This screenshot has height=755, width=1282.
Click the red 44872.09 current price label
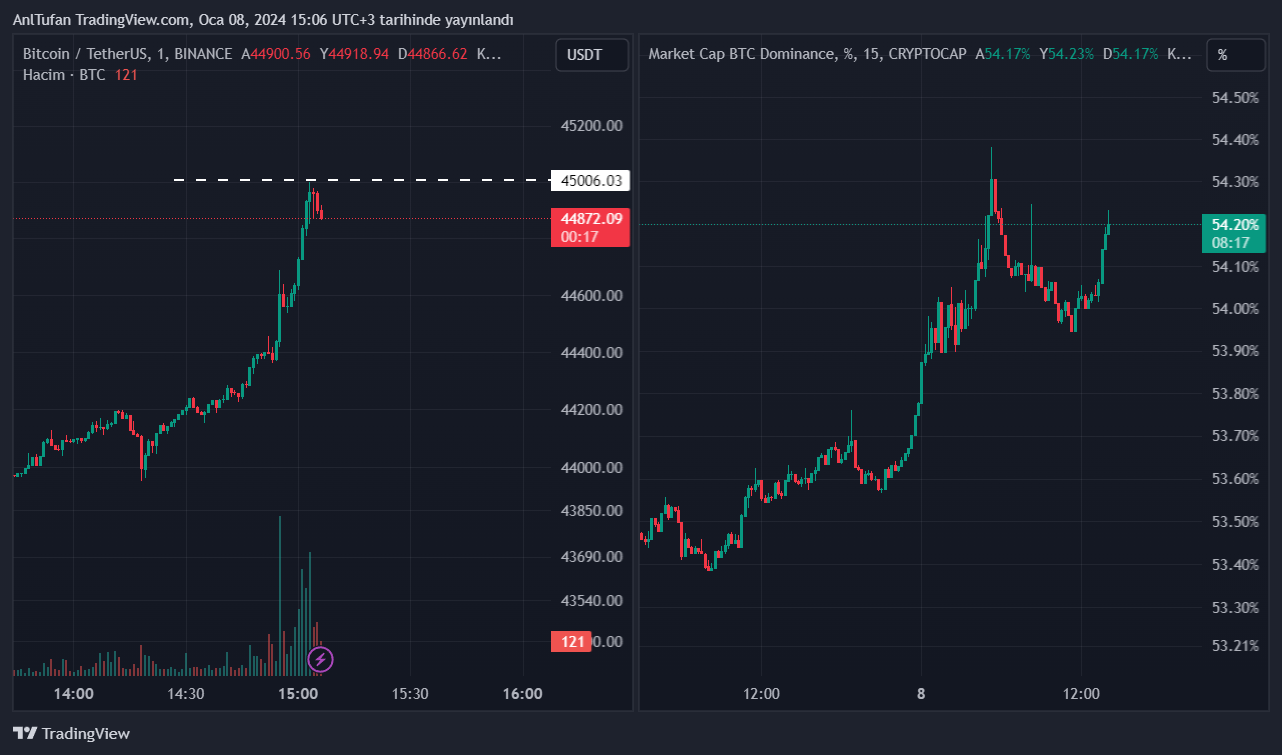point(592,219)
